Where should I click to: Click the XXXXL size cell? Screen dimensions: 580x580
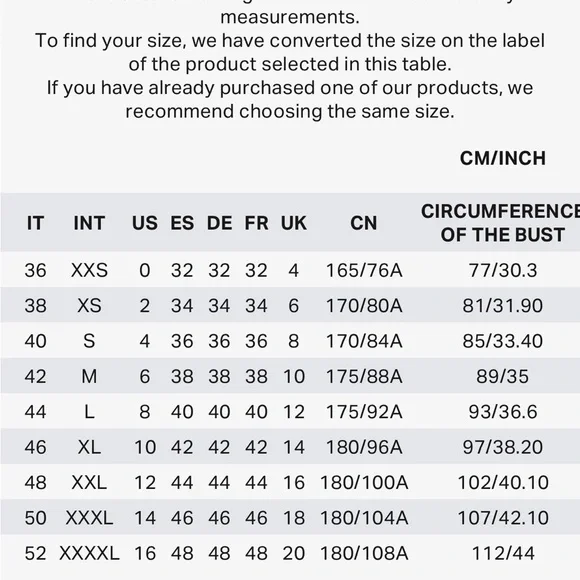(89, 553)
